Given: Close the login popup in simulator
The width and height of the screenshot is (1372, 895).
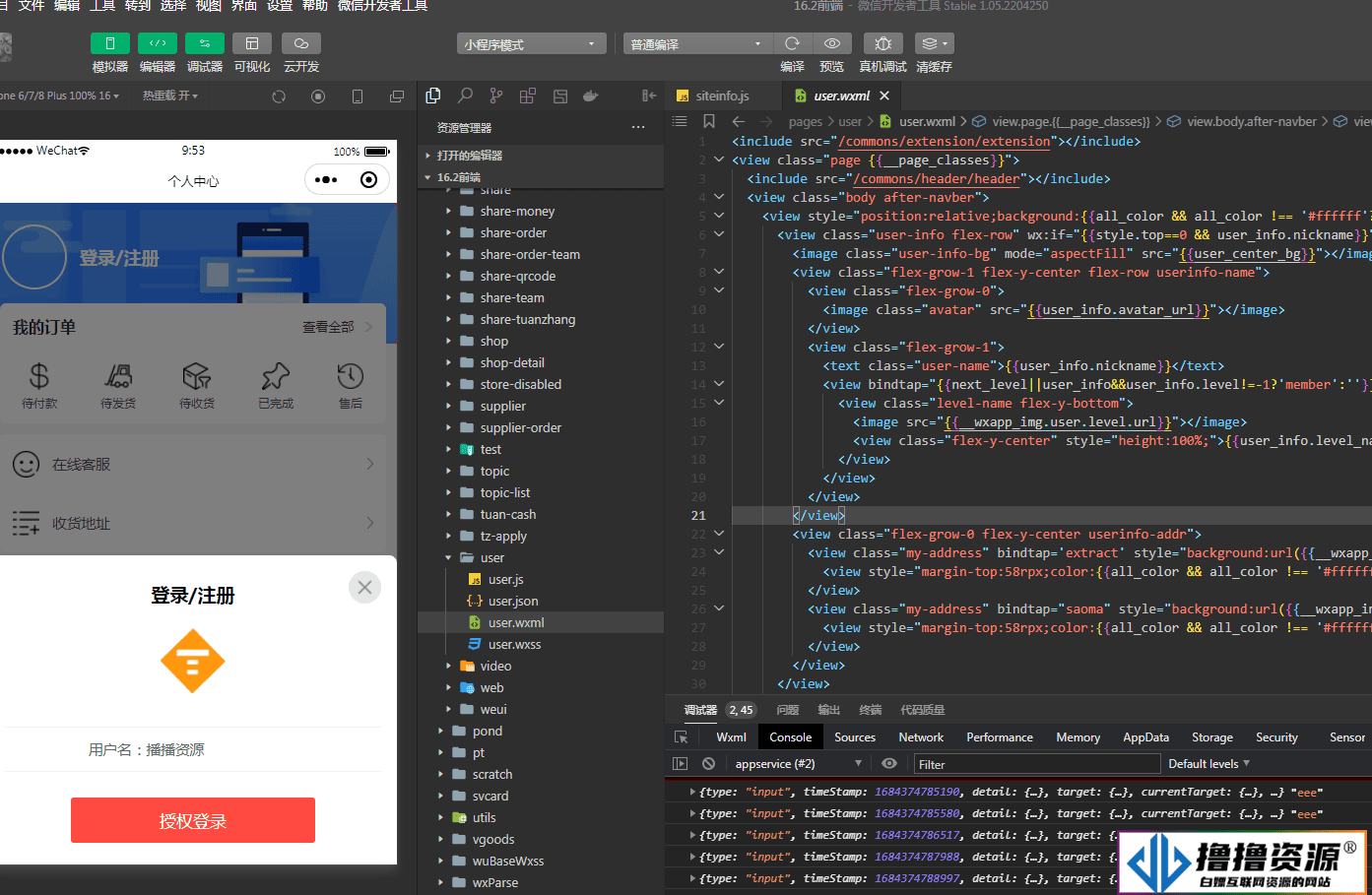Looking at the screenshot, I should coord(364,587).
